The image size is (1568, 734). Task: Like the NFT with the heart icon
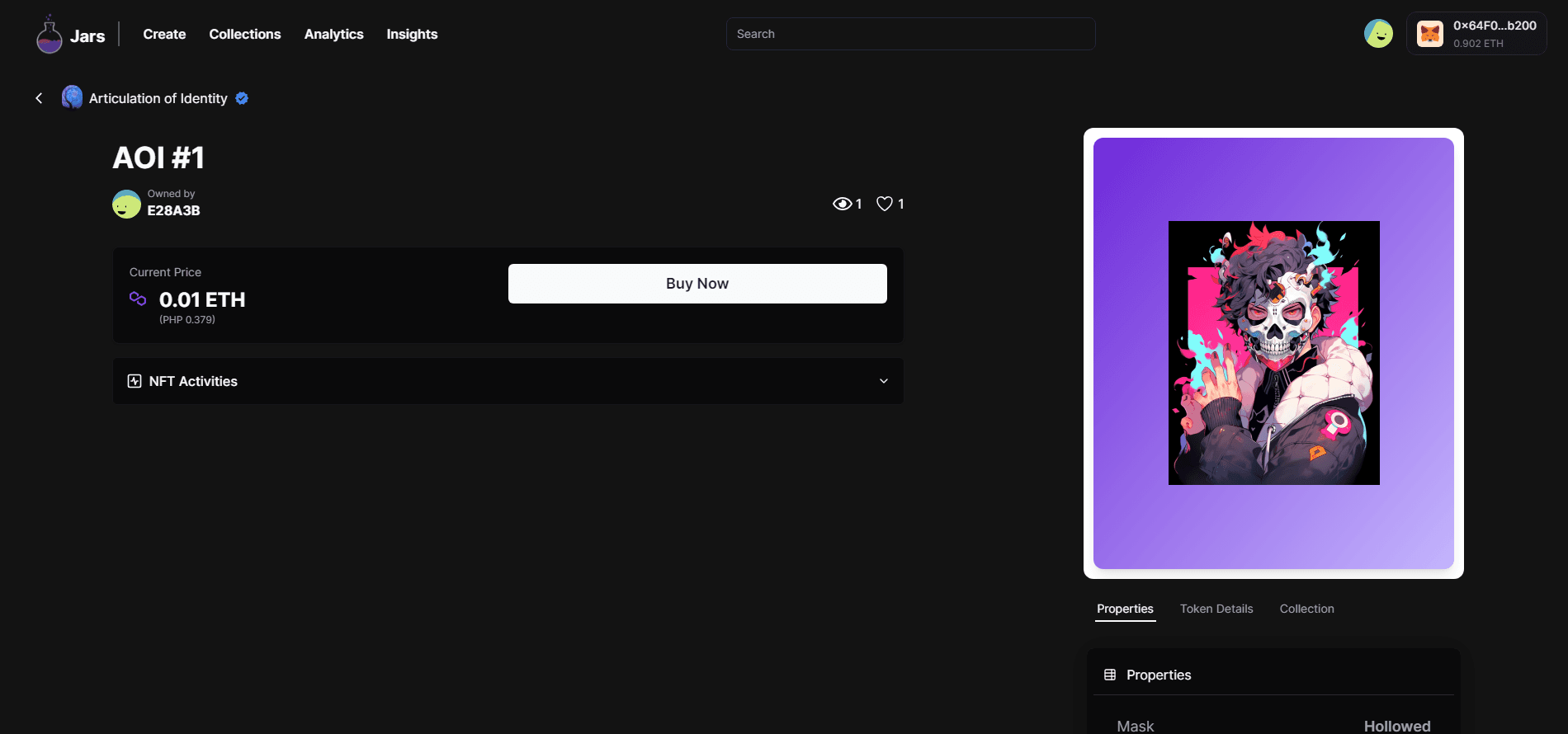[x=885, y=204]
